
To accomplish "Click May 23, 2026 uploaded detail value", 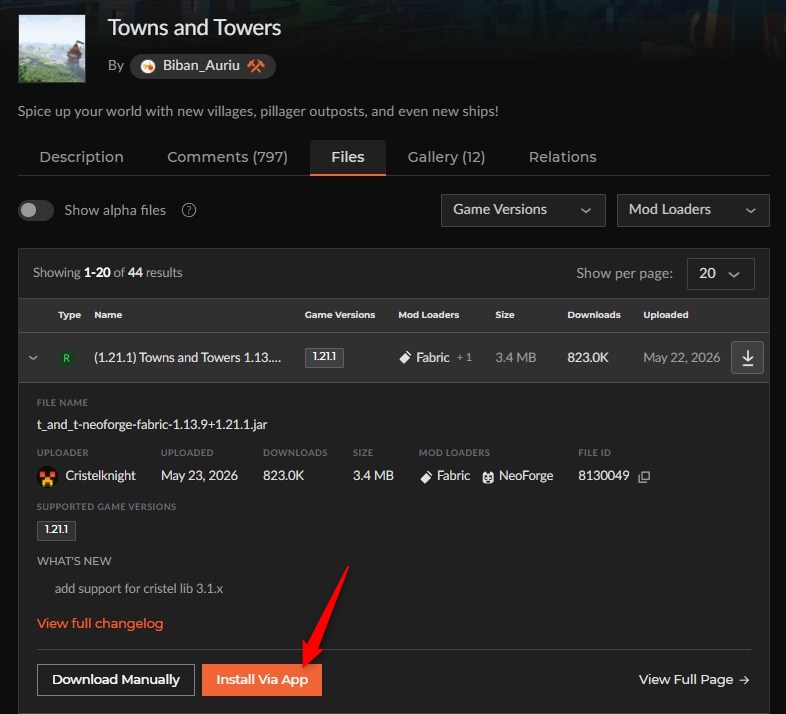I will point(200,476).
